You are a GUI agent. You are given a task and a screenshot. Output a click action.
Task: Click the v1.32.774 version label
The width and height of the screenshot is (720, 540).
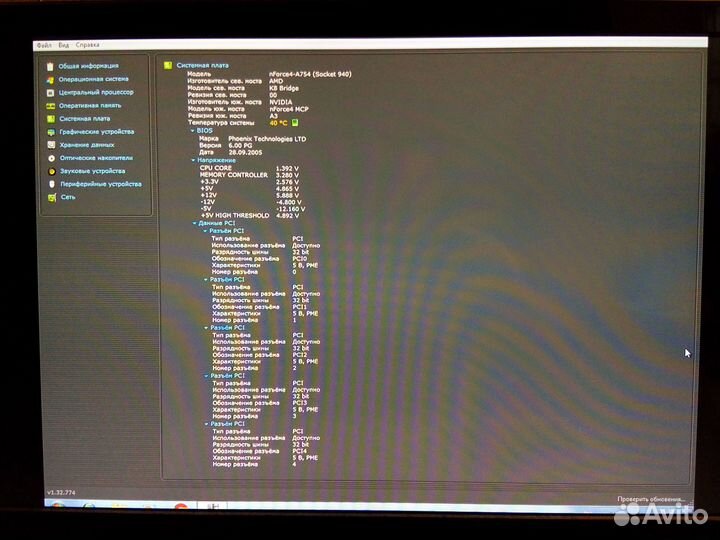coord(61,492)
